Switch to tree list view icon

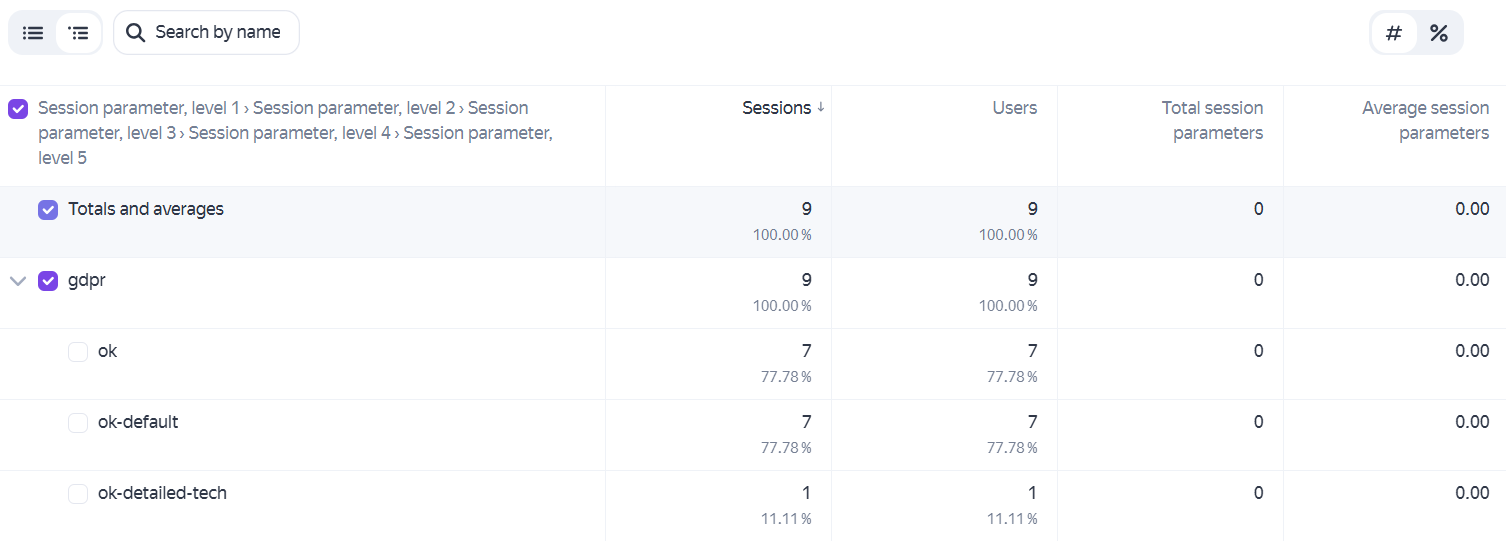(x=78, y=33)
